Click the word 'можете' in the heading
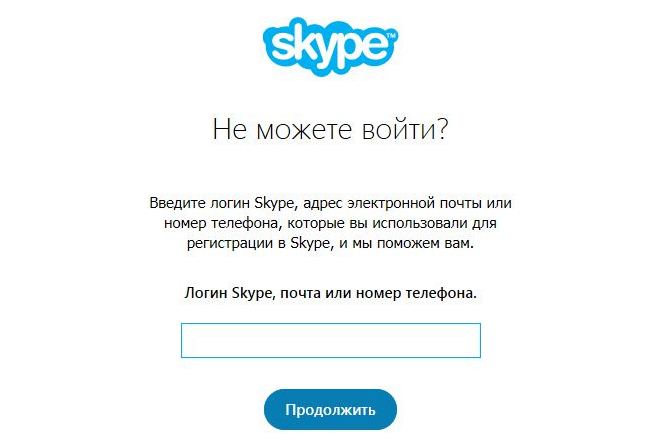Screen dimensions: 671x447 (304, 130)
